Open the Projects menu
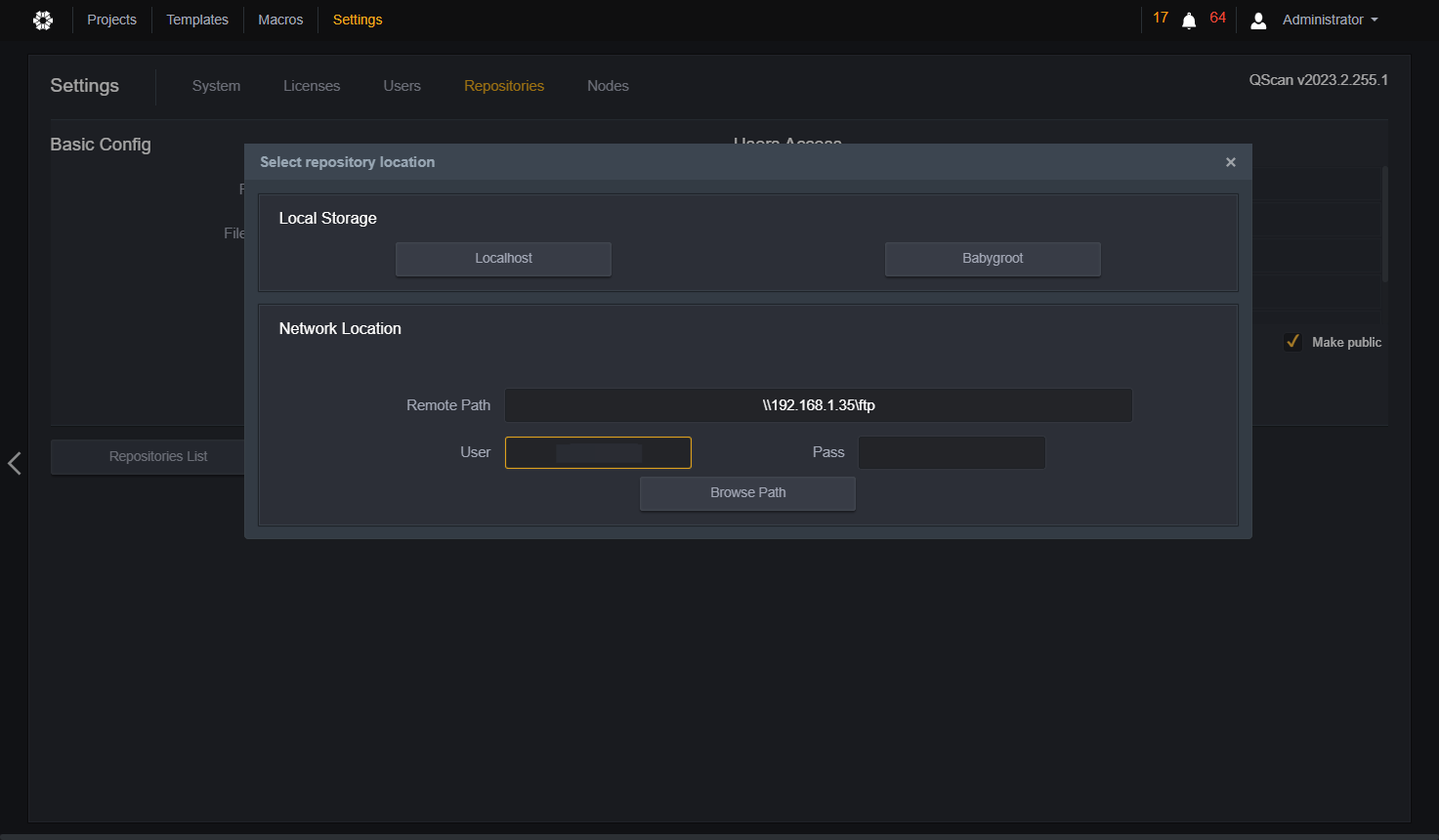The image size is (1439, 840). tap(111, 20)
